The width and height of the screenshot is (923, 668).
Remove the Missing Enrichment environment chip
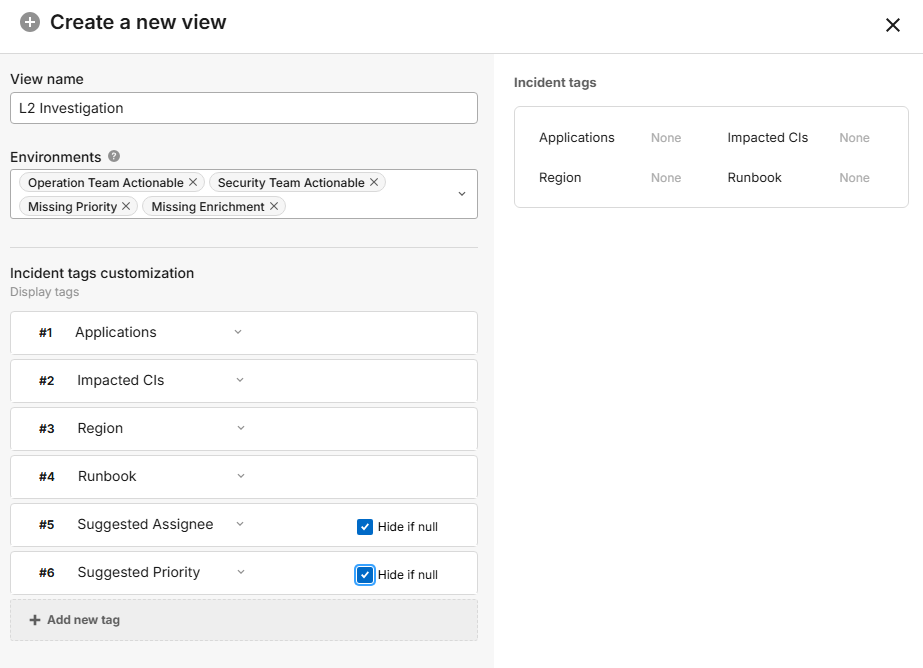point(274,207)
